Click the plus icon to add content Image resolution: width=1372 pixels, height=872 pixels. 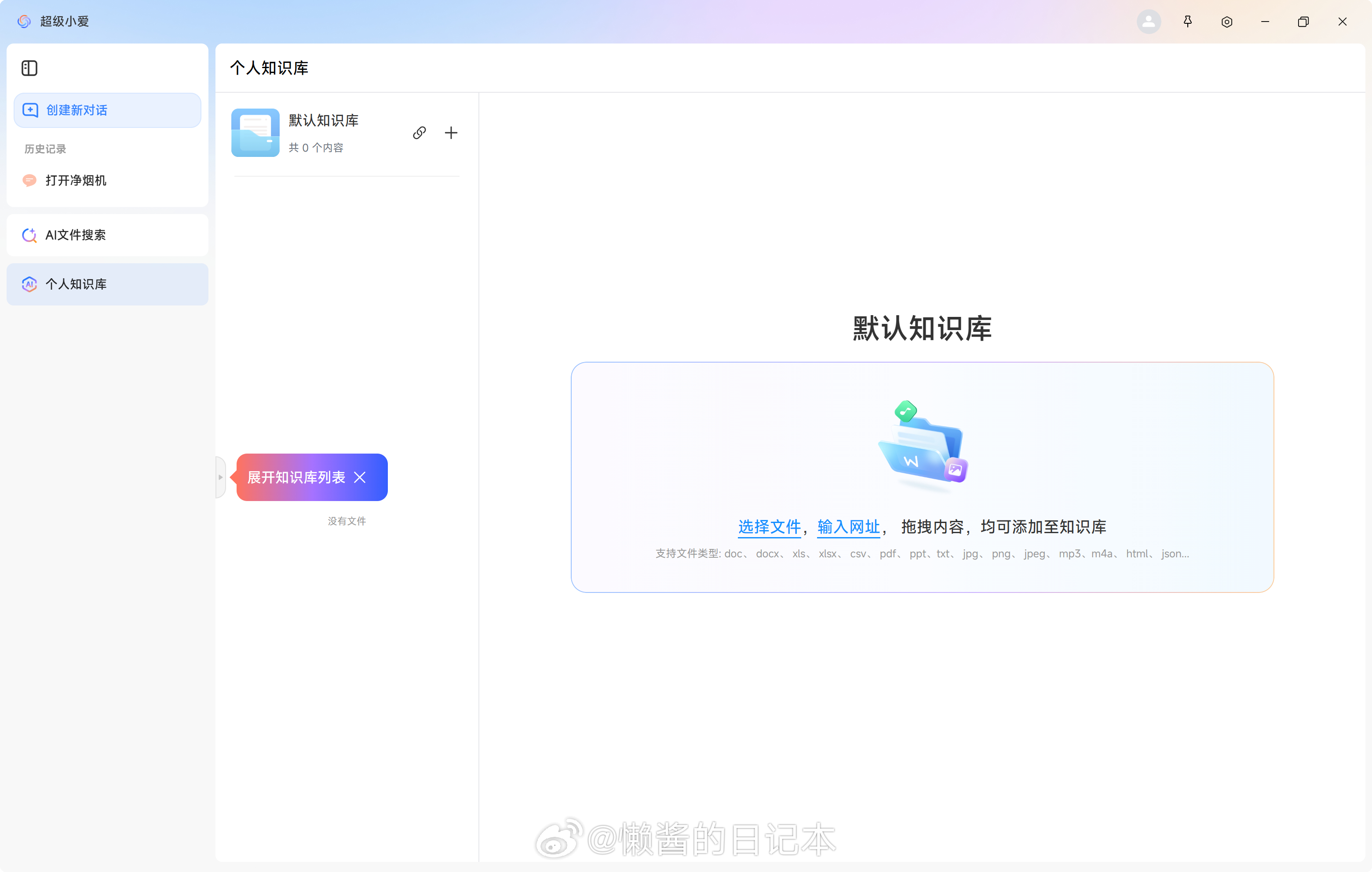[451, 133]
